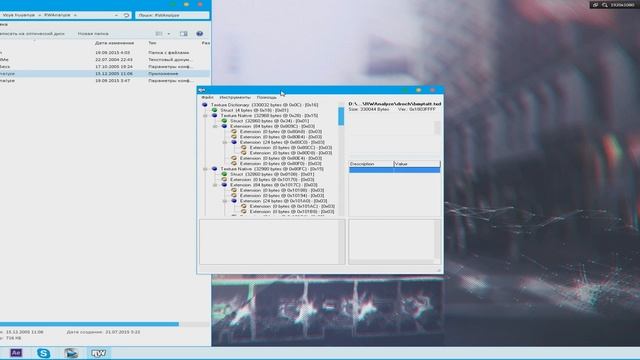Click the Explorer help question mark icon
Image resolution: width=640 pixels, height=360 pixels.
(200, 34)
